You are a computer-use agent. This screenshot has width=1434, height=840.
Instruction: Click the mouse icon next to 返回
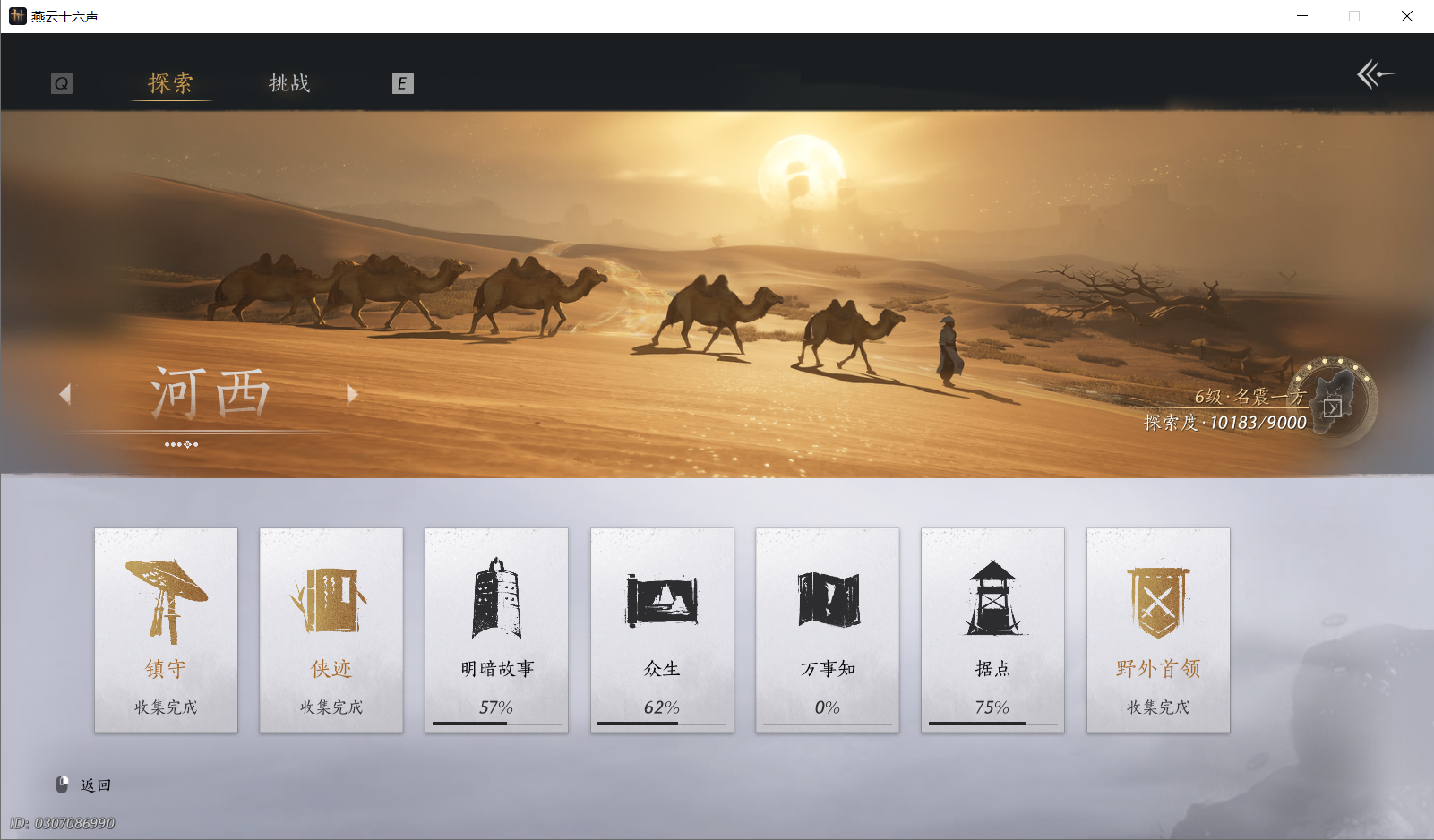62,784
